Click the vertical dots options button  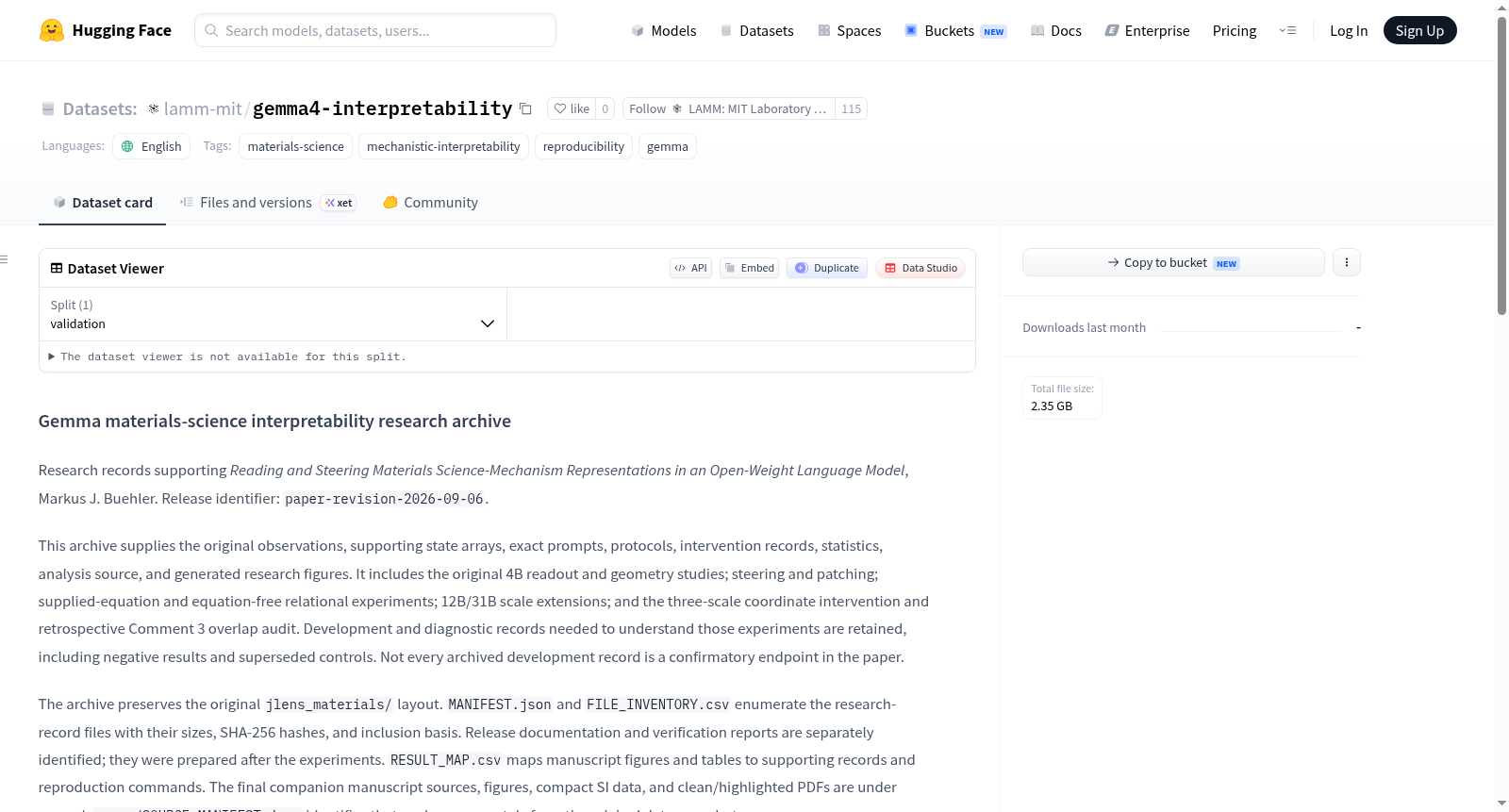[1347, 262]
